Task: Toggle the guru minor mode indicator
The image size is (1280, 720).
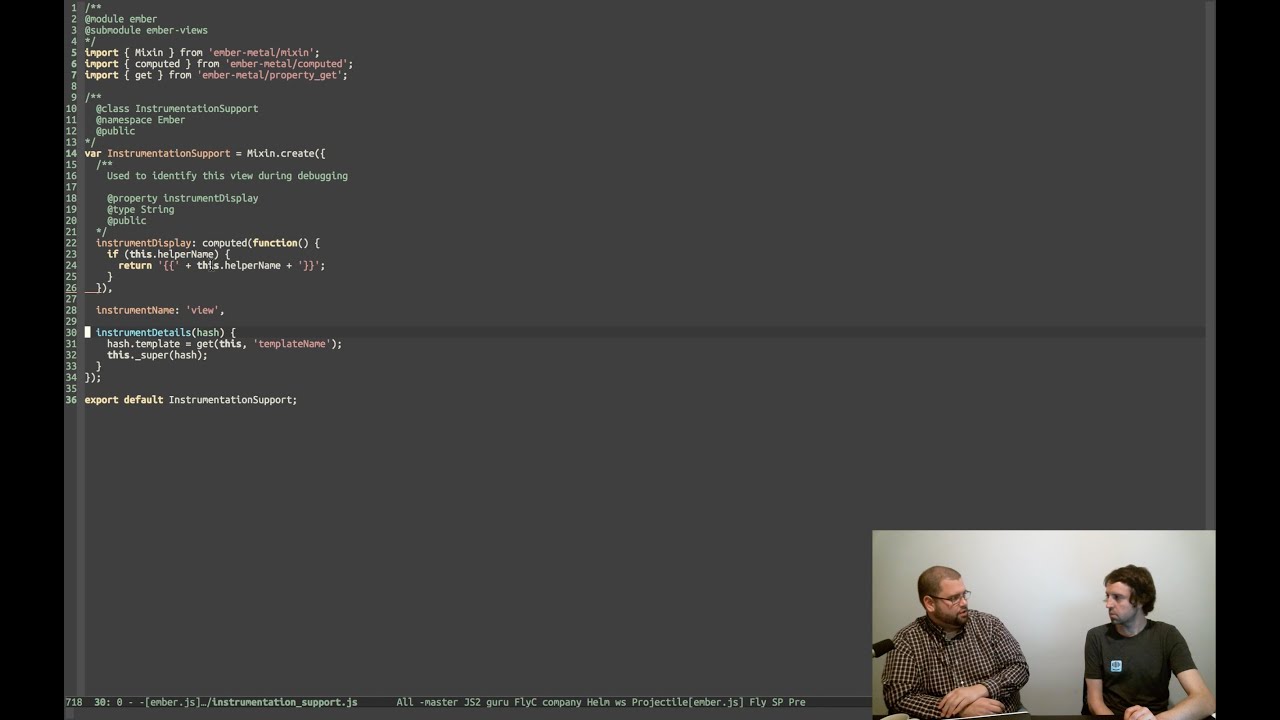Action: (x=497, y=702)
